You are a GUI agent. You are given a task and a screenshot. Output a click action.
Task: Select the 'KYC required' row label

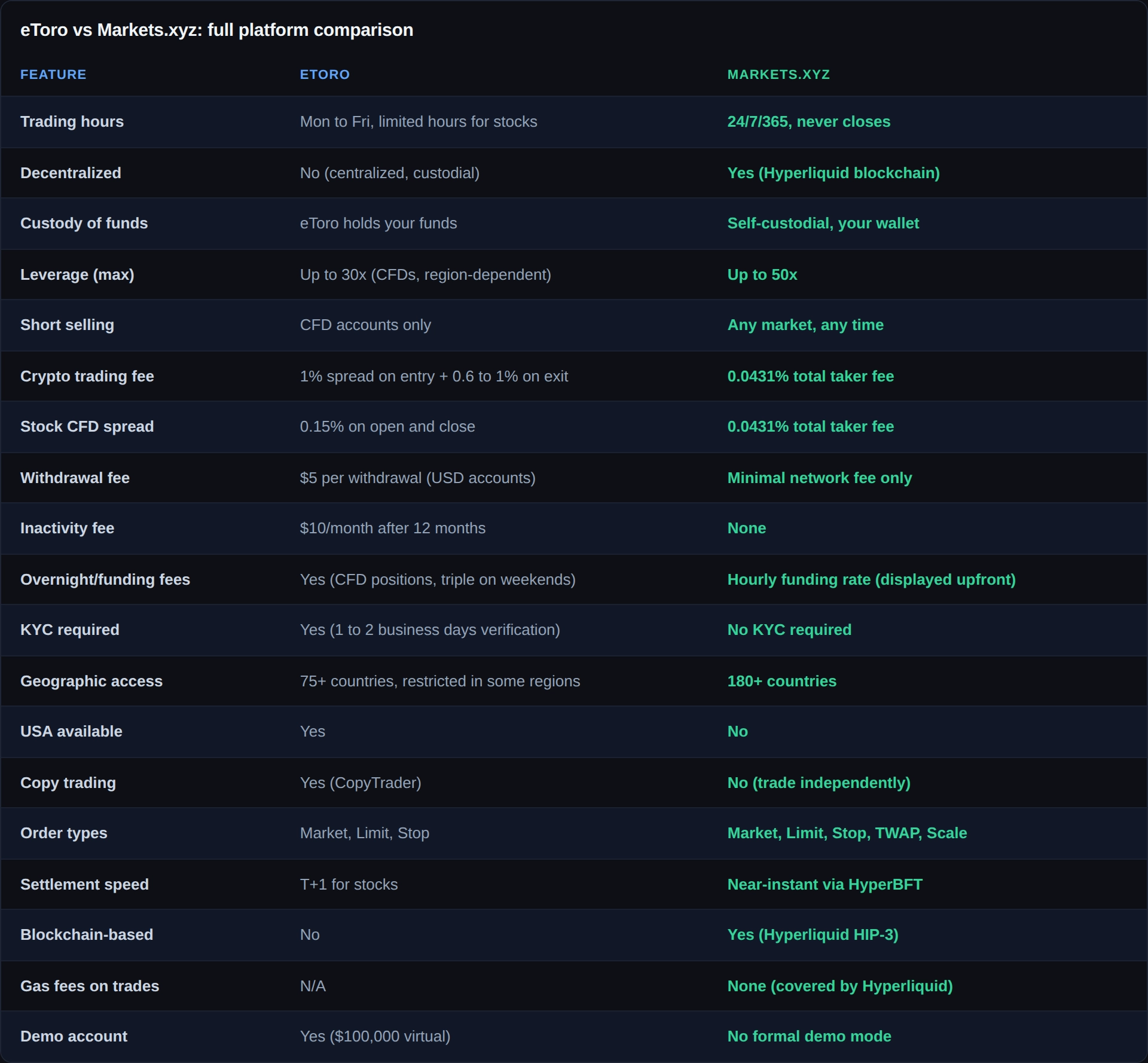[69, 630]
